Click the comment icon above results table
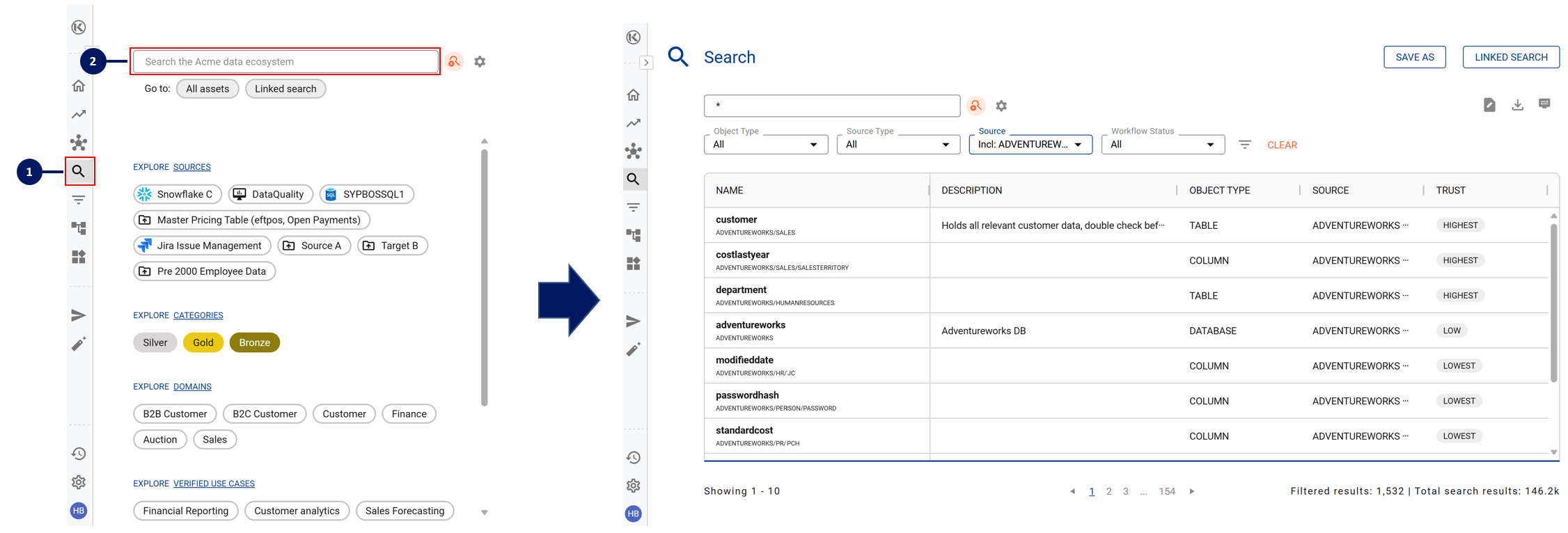Screen dimensions: 1568x533 coord(1544,104)
